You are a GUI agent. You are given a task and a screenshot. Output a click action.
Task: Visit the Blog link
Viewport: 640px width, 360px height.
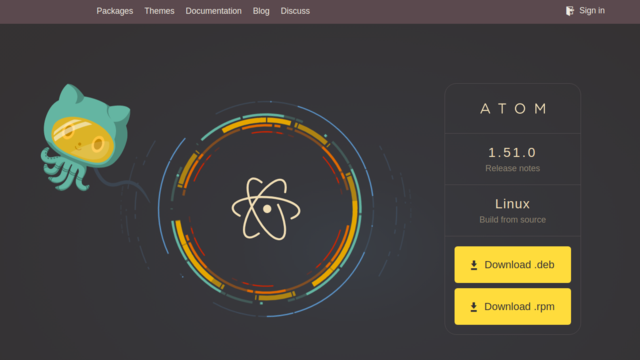(261, 11)
